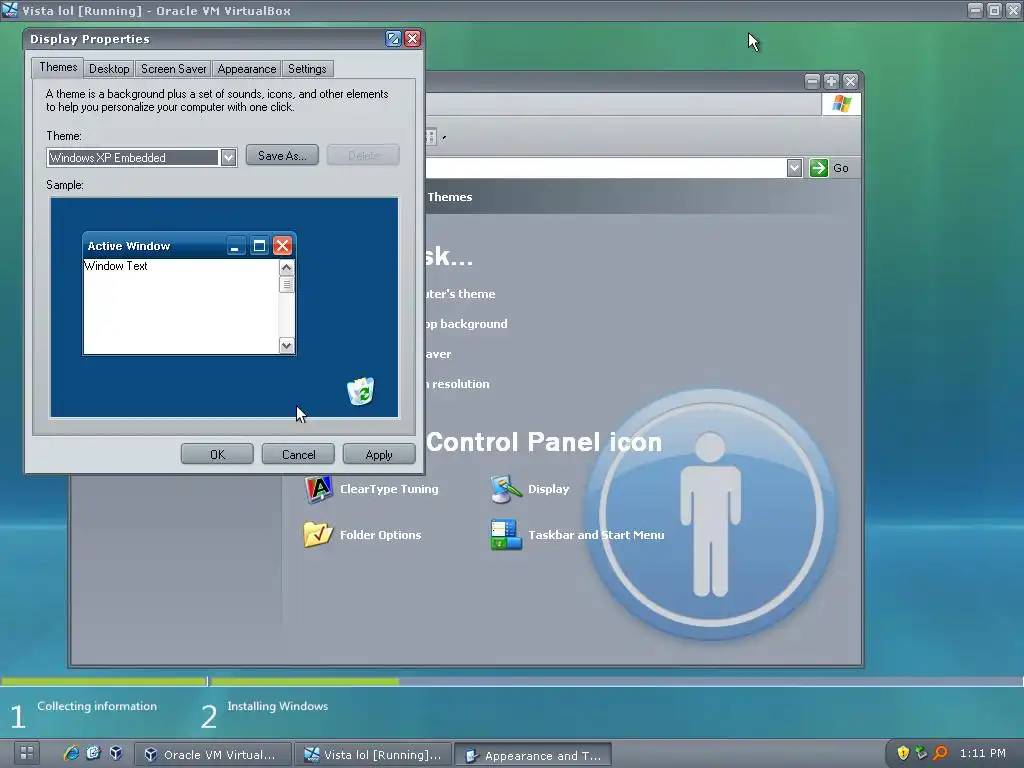Click the screen resolution task link

pos(458,384)
